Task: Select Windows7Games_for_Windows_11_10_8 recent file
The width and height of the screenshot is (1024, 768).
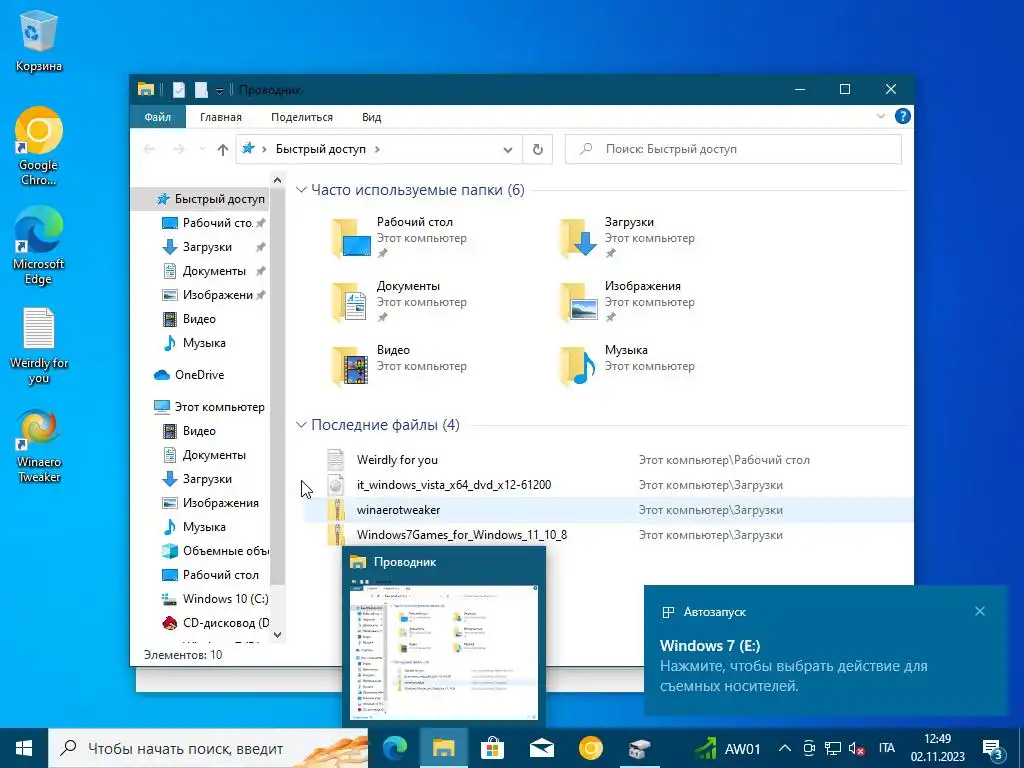Action: 608,535
